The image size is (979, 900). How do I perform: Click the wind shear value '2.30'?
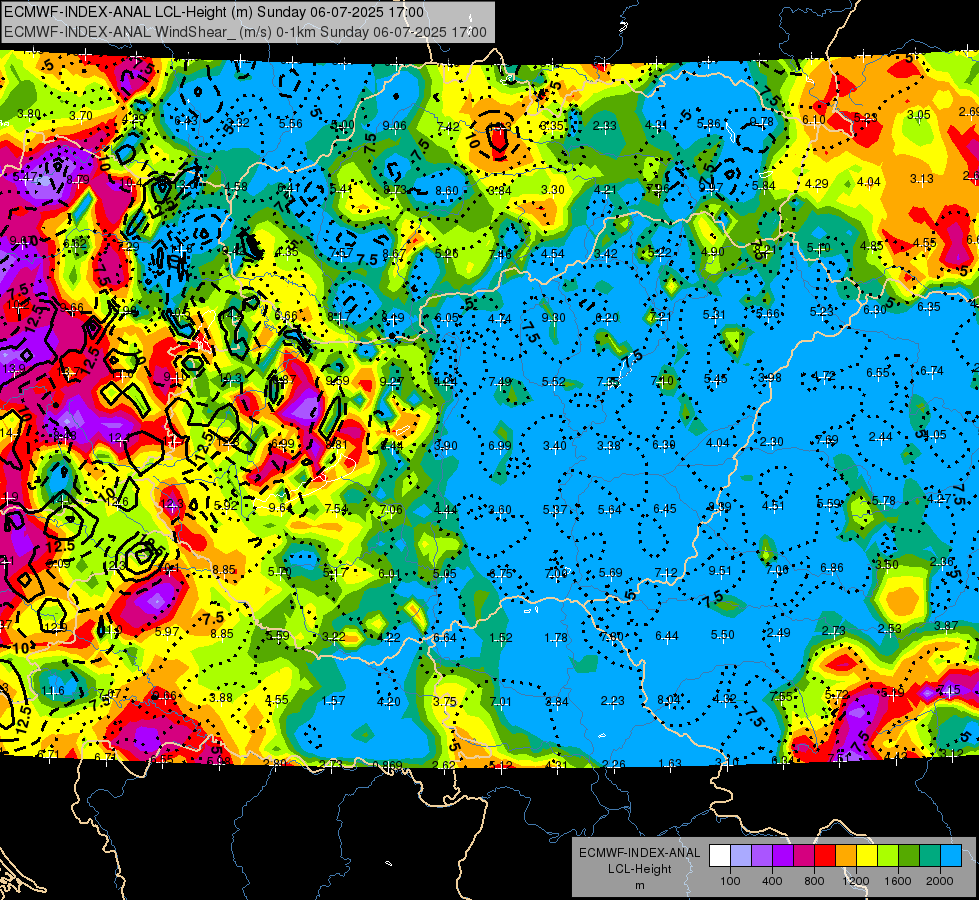(772, 442)
